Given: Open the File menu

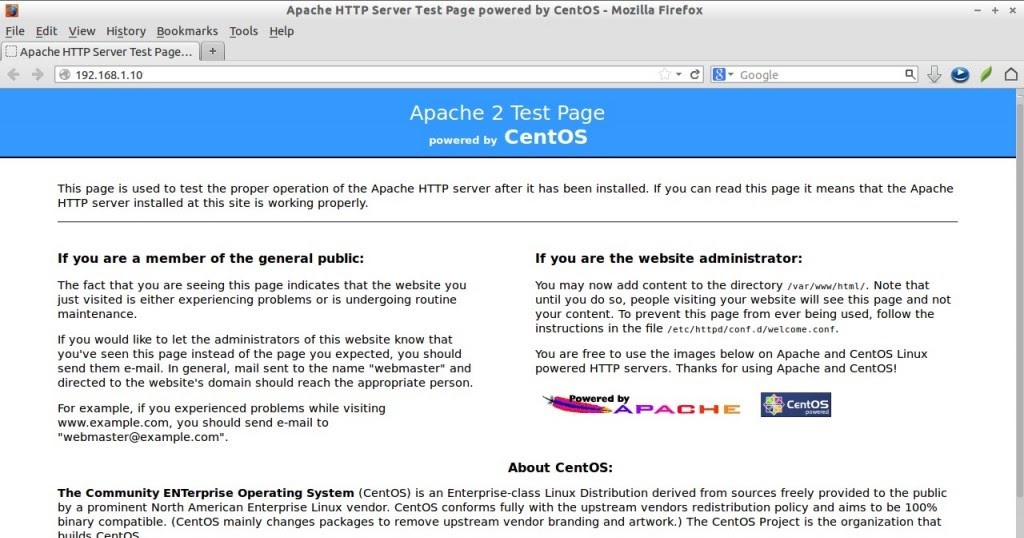Looking at the screenshot, I should click(15, 31).
